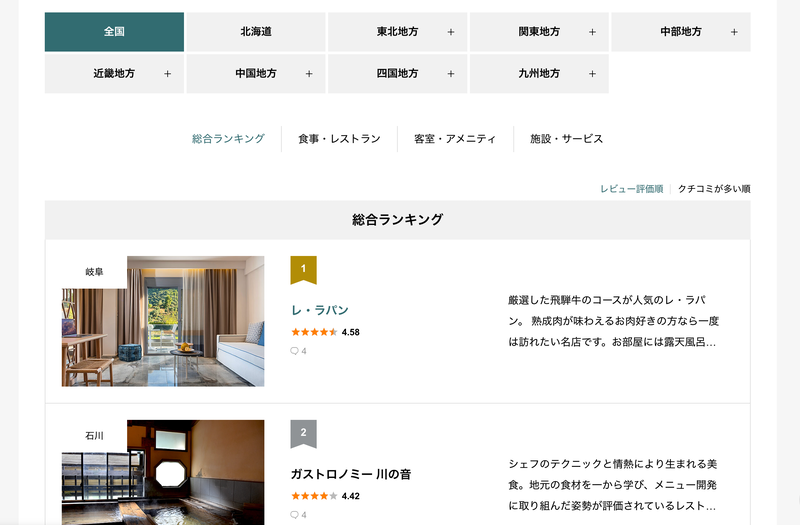Select the 北海道 region tab

click(256, 32)
